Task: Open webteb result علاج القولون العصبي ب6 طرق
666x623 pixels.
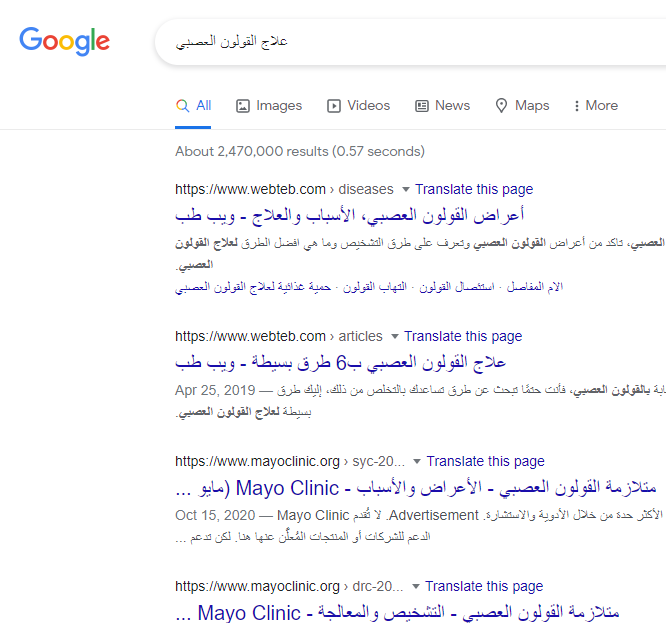Action: [341, 362]
